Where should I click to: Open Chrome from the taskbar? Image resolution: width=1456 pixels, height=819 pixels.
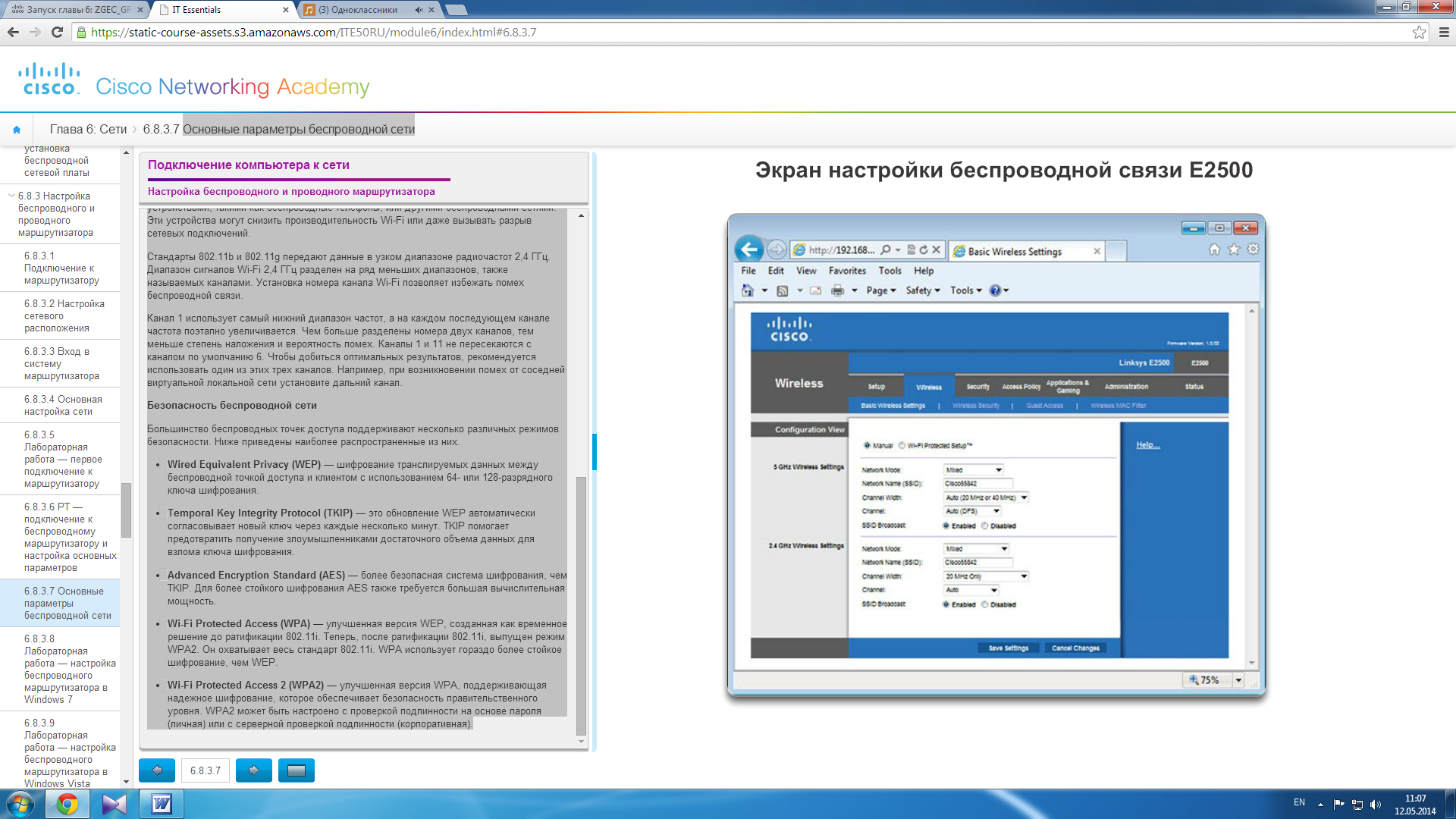point(67,804)
